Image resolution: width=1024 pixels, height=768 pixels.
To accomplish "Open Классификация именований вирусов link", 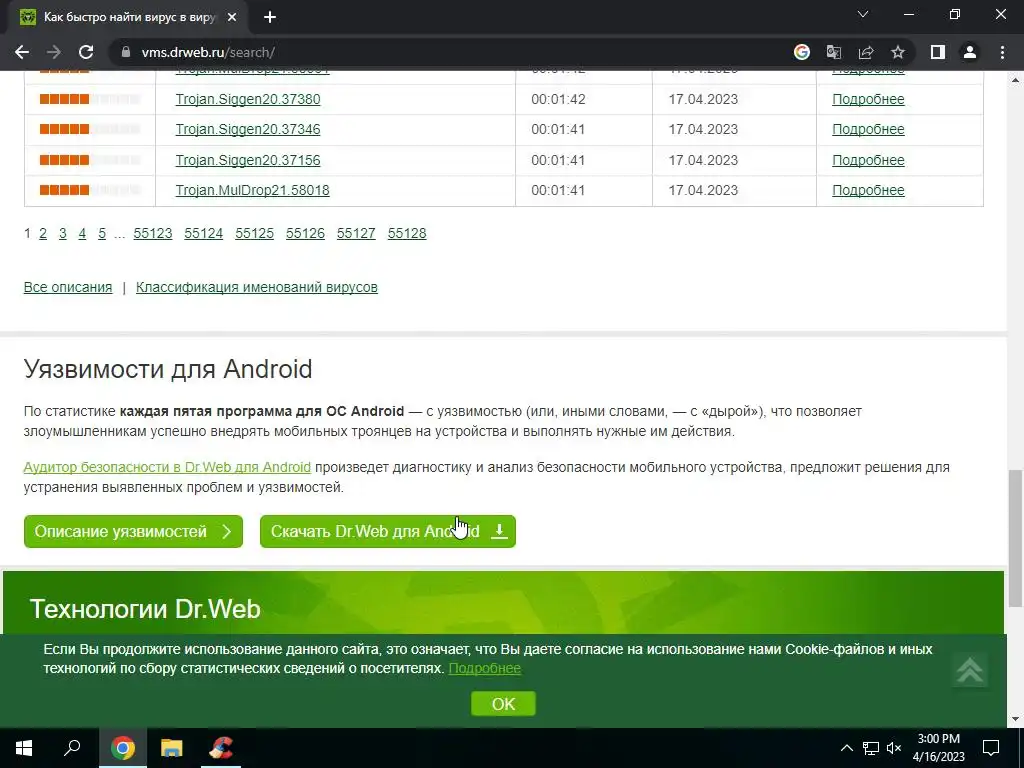I will pyautogui.click(x=257, y=287).
